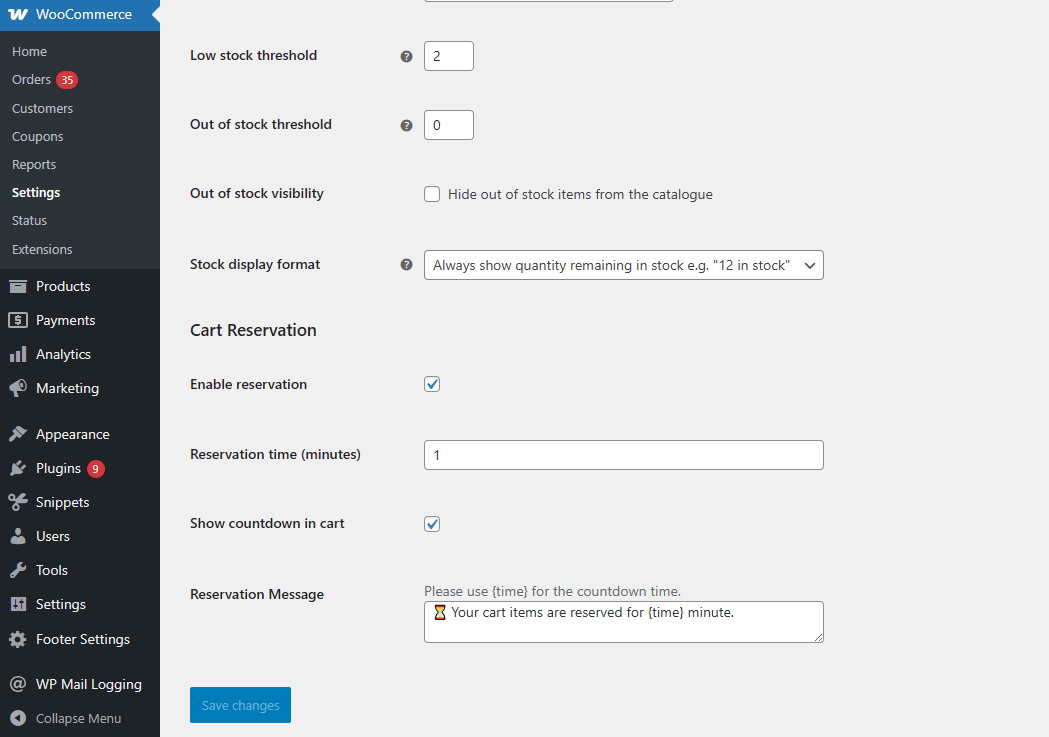Click the Payments dollar icon
Image resolution: width=1049 pixels, height=737 pixels.
pyautogui.click(x=17, y=321)
